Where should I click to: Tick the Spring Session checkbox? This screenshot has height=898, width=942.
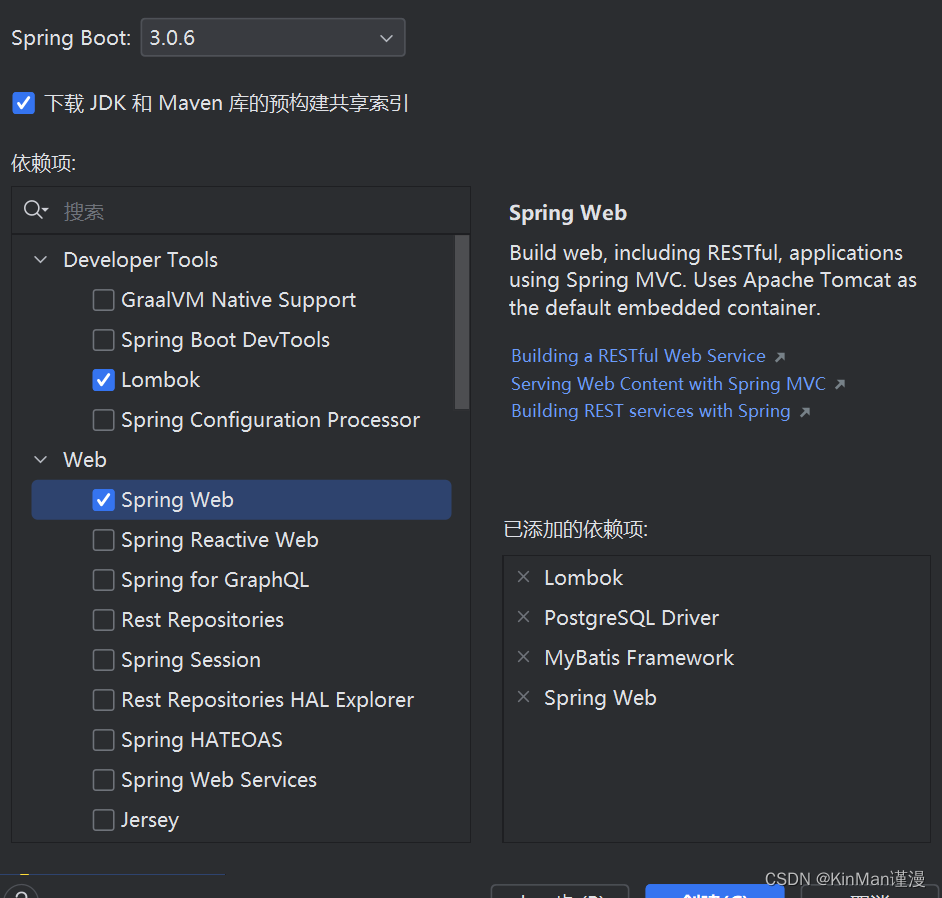pos(103,660)
